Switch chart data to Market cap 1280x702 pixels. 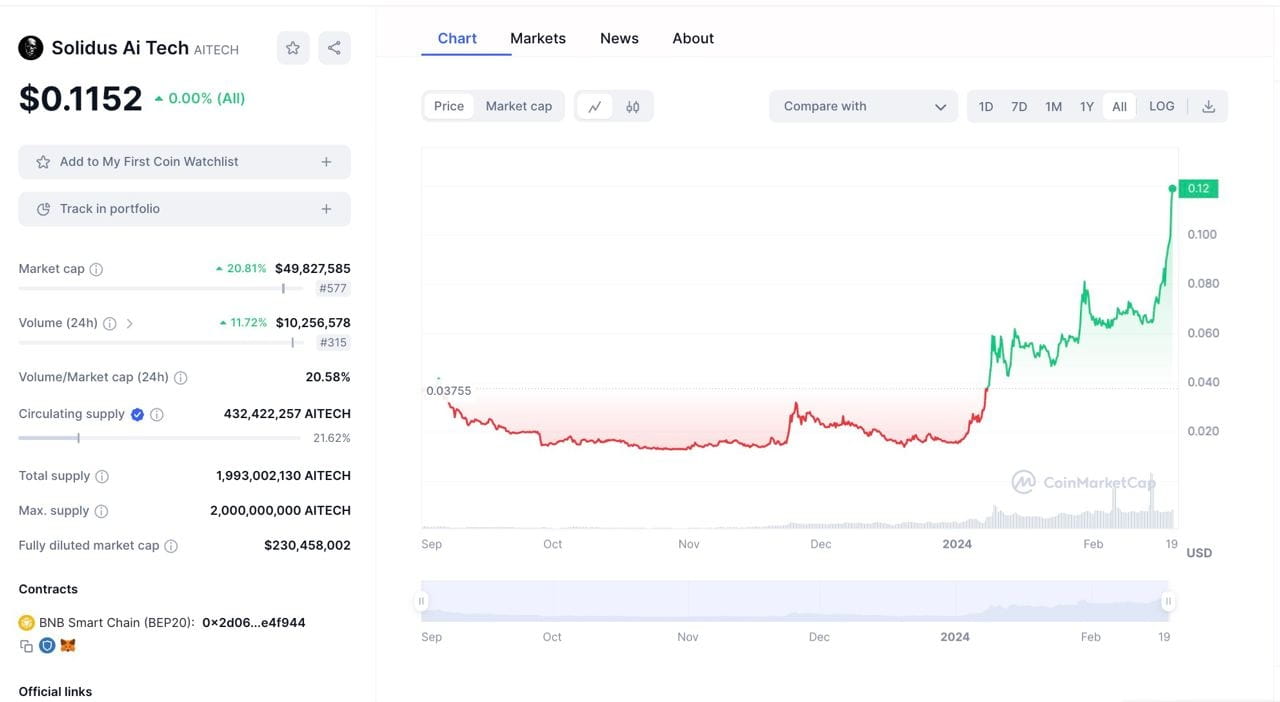click(x=519, y=106)
